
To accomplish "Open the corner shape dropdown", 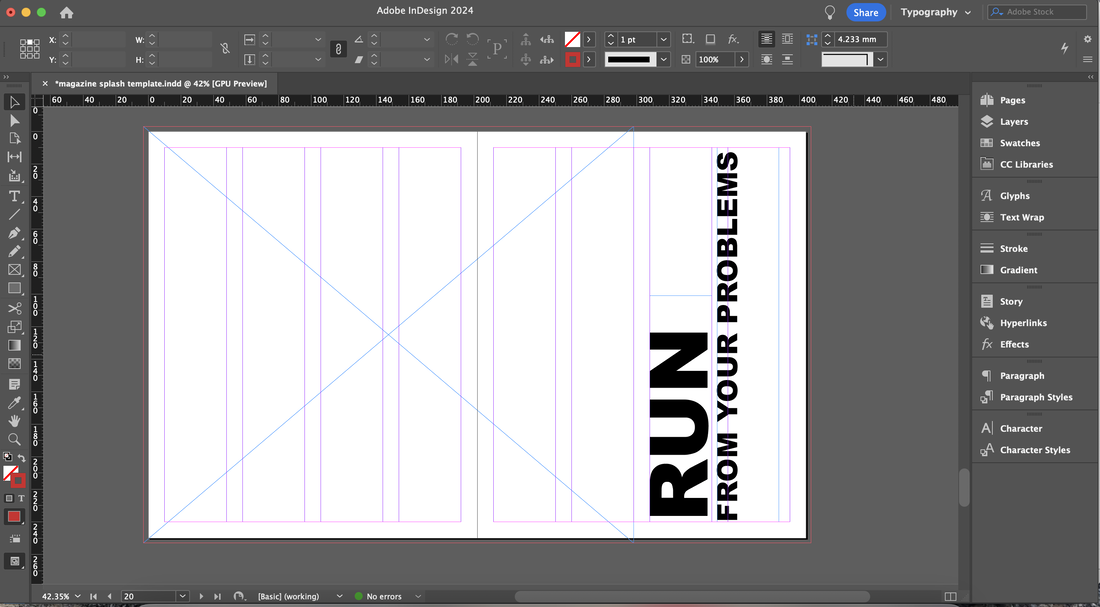I will tap(880, 60).
